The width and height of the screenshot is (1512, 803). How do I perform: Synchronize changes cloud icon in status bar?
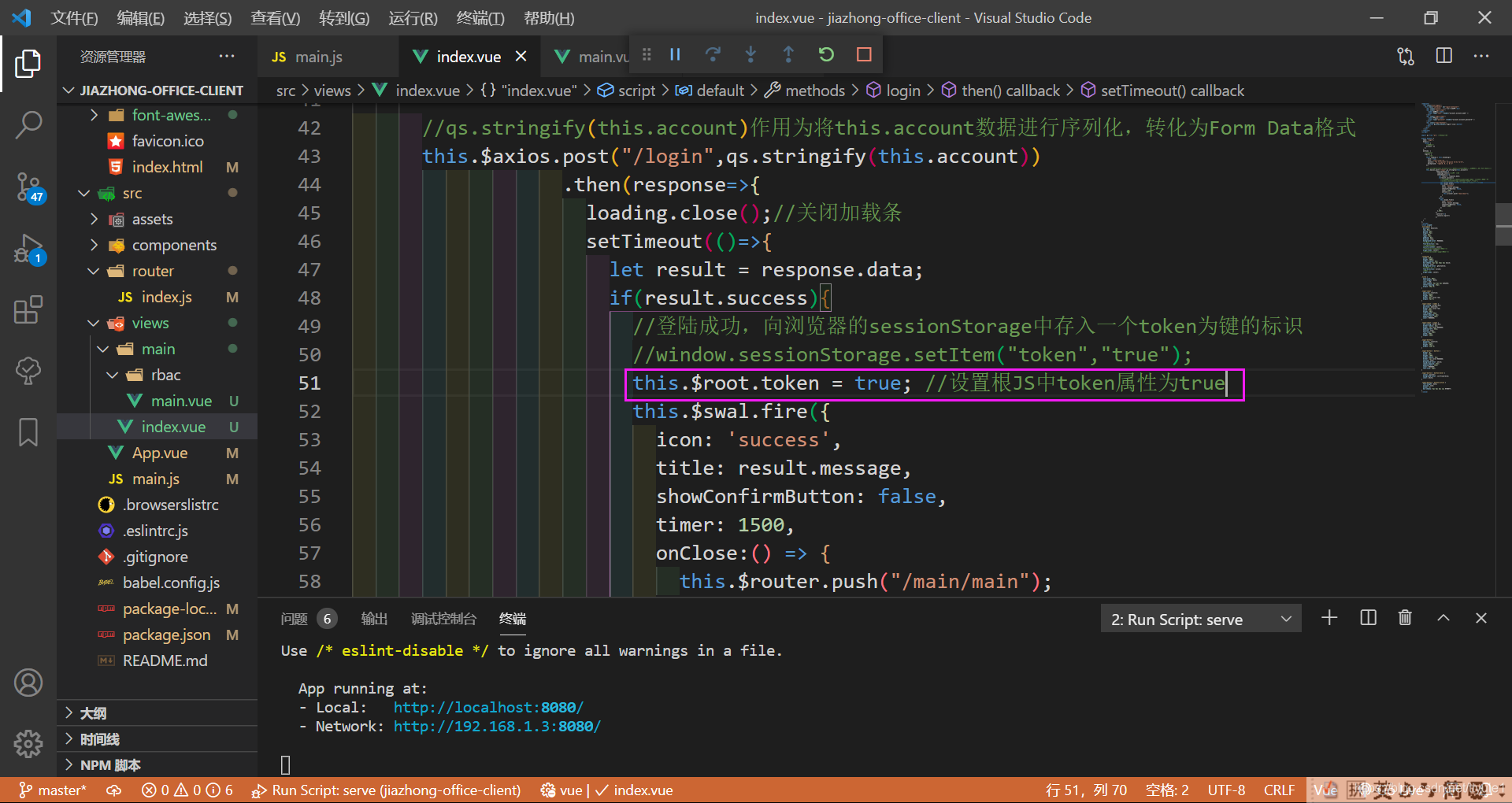(114, 790)
